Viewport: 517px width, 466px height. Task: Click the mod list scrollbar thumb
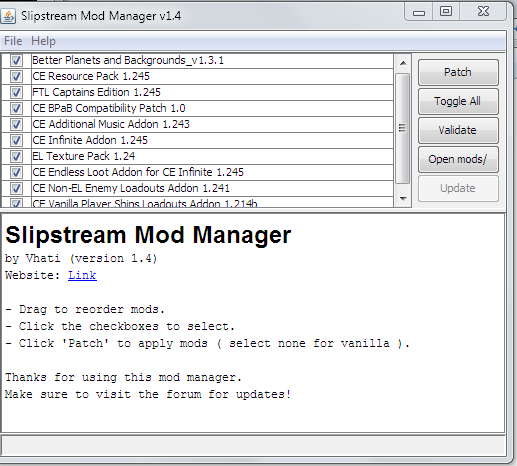click(403, 128)
